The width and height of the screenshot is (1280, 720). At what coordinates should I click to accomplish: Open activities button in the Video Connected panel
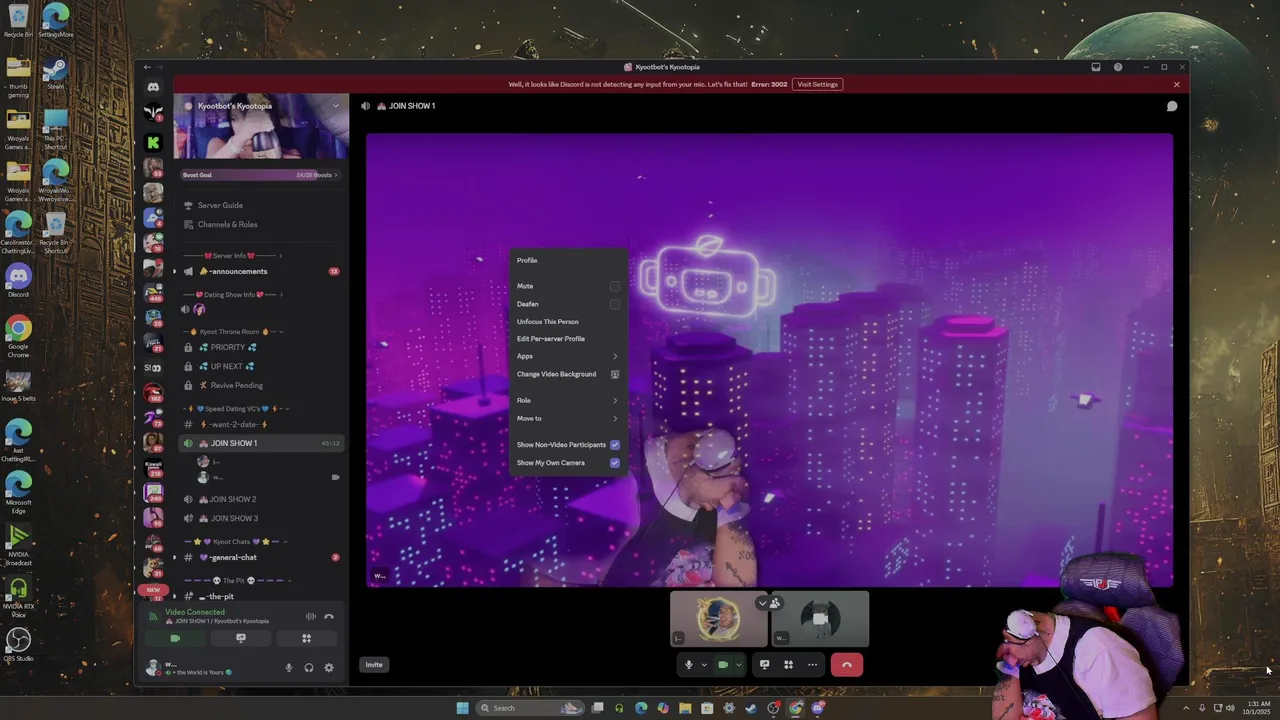click(x=306, y=638)
